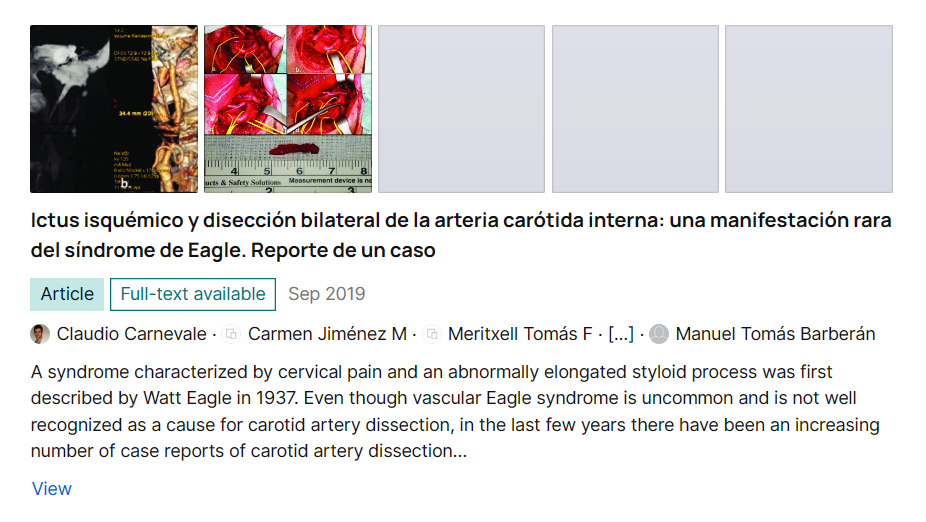This screenshot has width=926, height=522.
Task: Click the Full-text available badge
Action: (x=193, y=294)
